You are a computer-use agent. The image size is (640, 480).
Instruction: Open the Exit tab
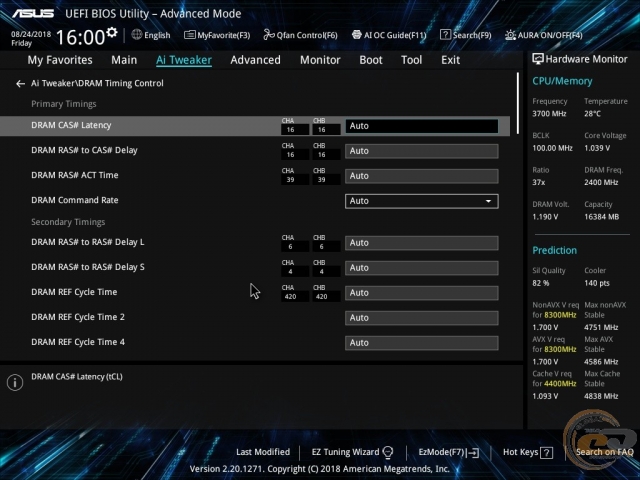450,60
